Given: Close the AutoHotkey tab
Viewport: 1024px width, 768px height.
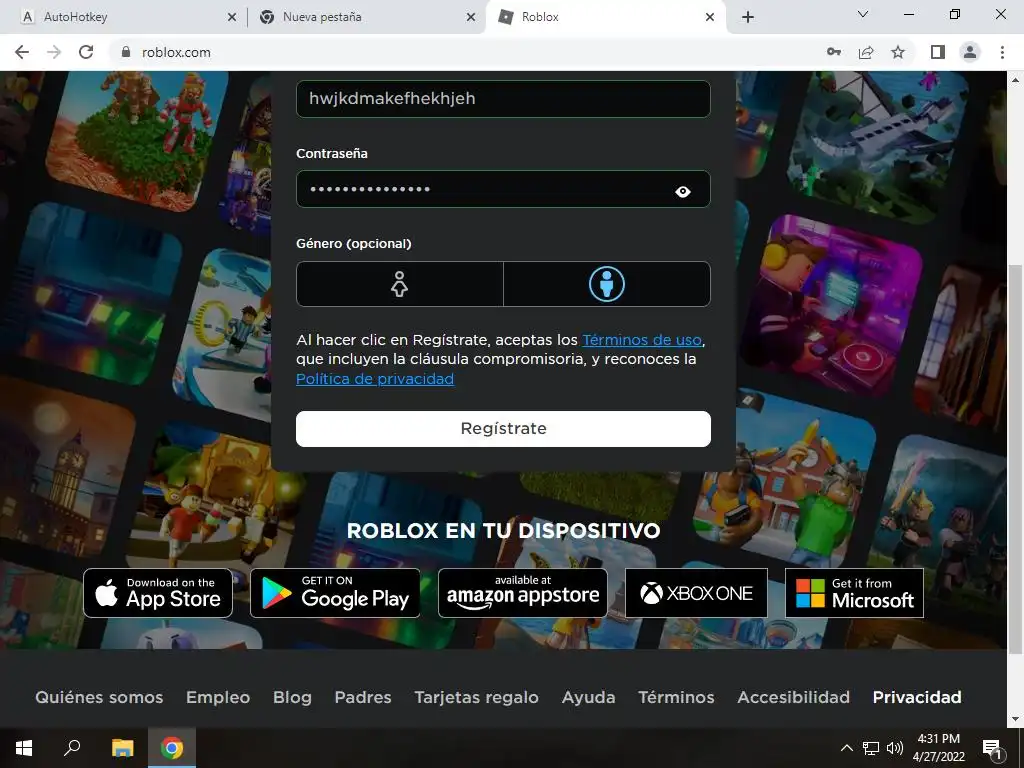Looking at the screenshot, I should click(232, 18).
